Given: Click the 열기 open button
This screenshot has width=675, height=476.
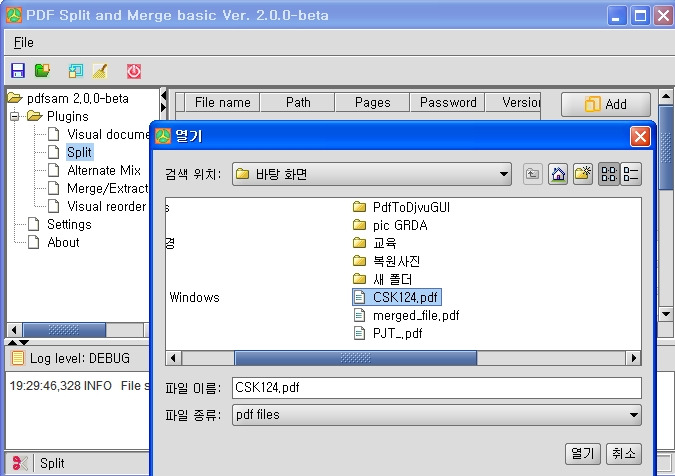Looking at the screenshot, I should (582, 454).
